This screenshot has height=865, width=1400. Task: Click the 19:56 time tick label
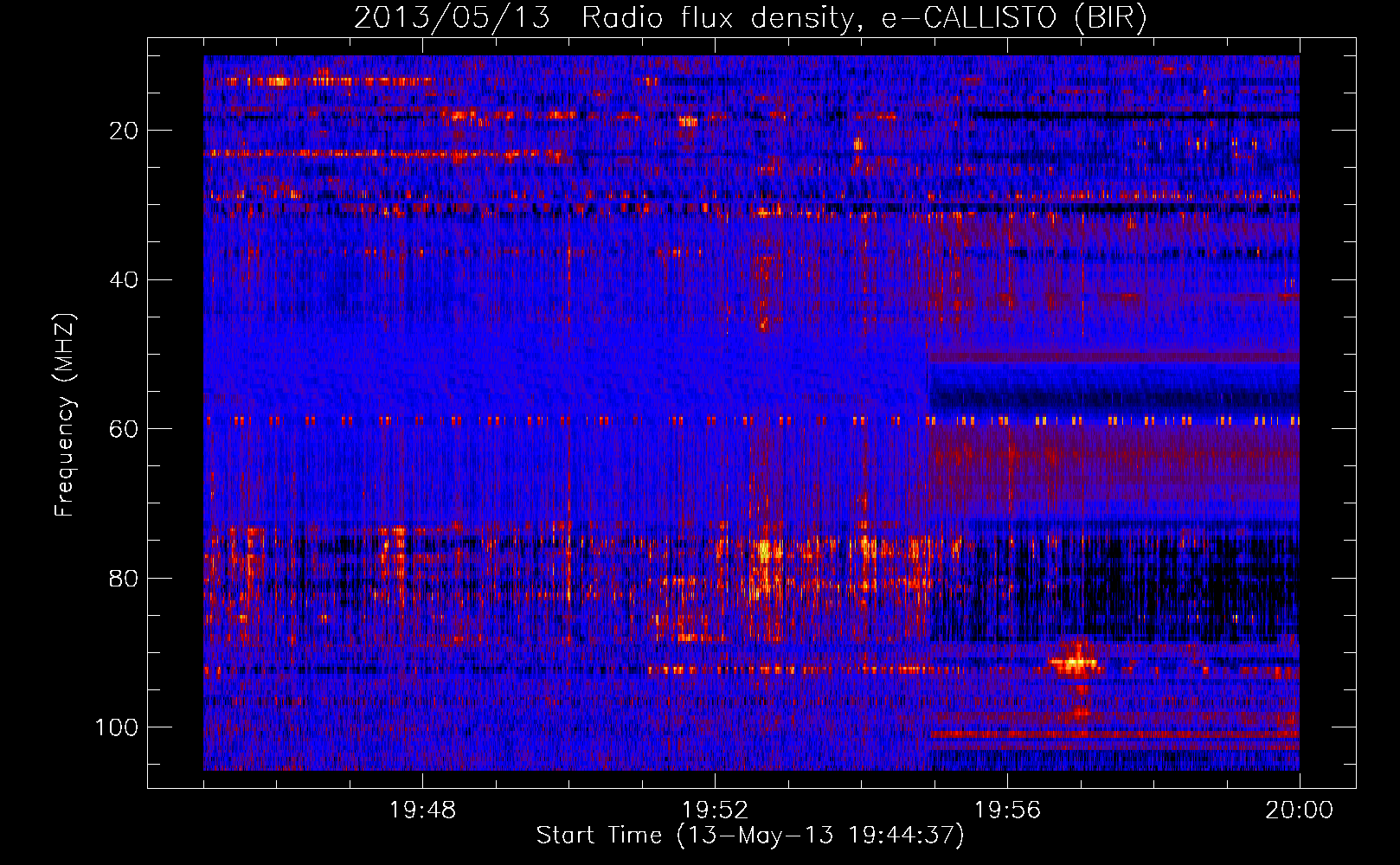click(x=1007, y=811)
